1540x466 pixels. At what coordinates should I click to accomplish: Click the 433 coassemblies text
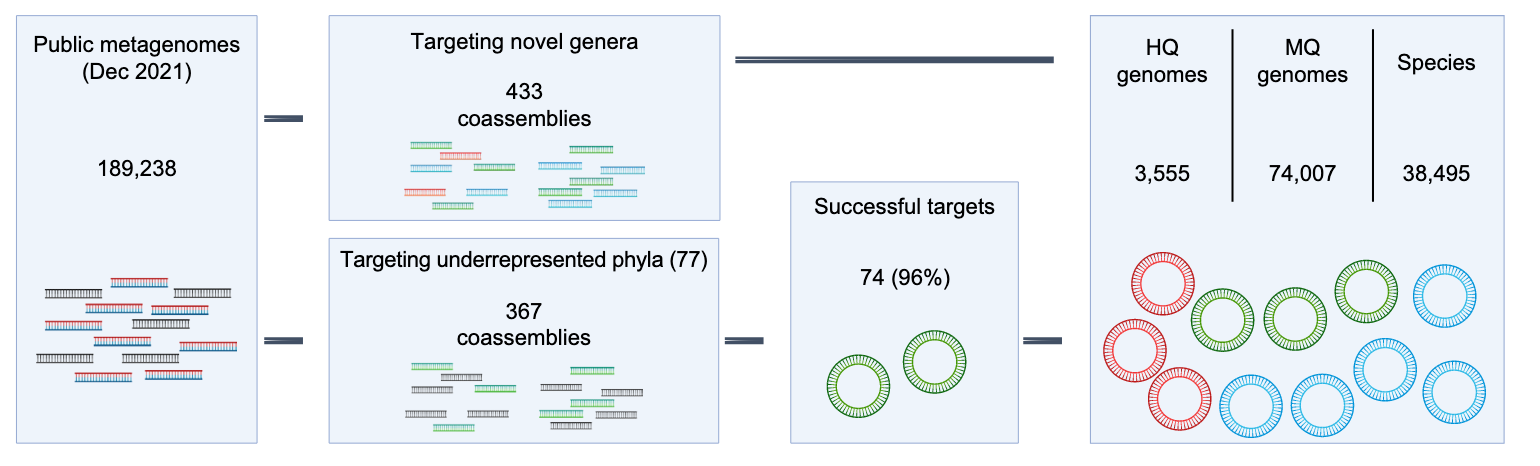click(x=524, y=105)
